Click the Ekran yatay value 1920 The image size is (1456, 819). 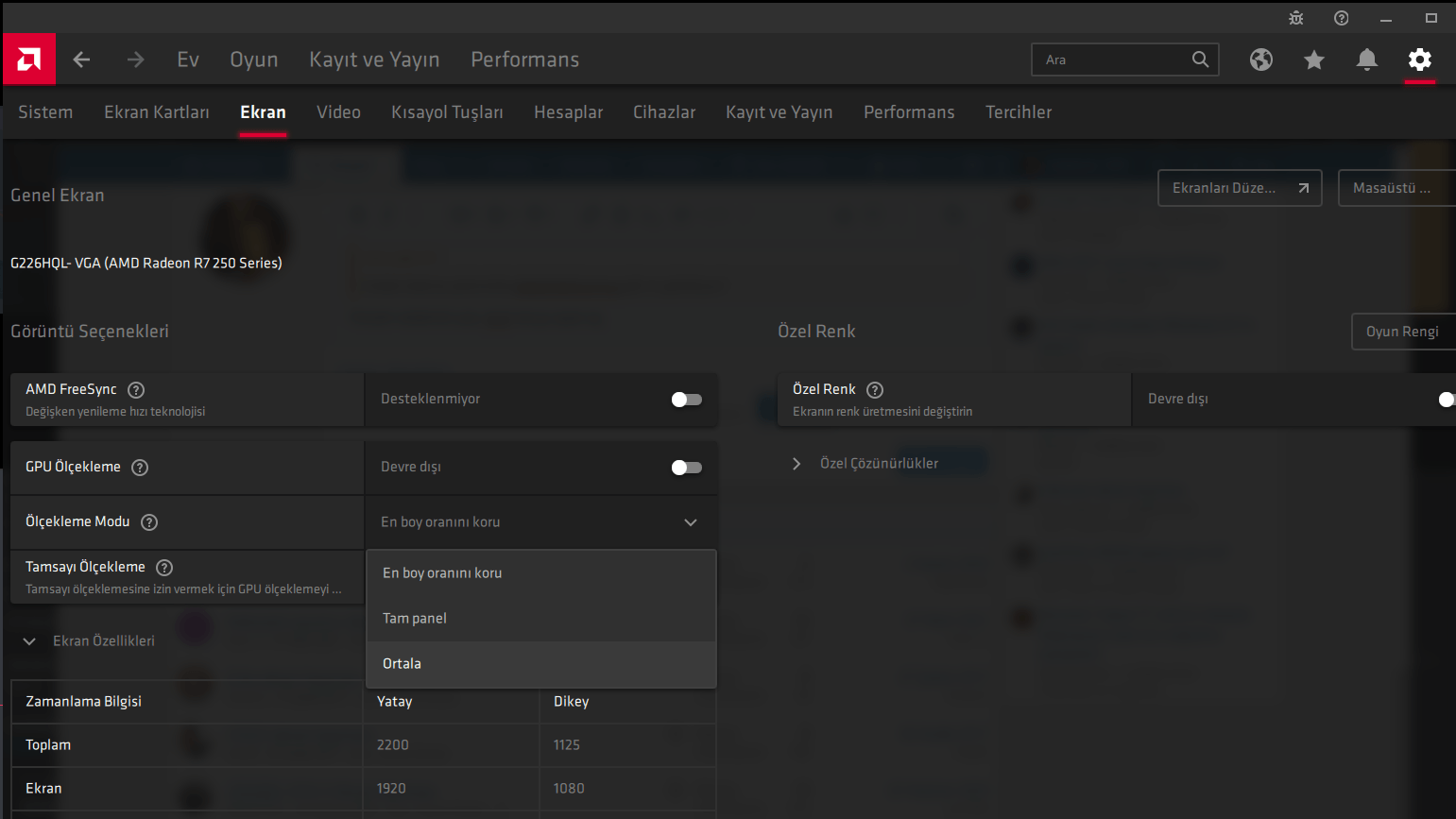click(x=391, y=789)
